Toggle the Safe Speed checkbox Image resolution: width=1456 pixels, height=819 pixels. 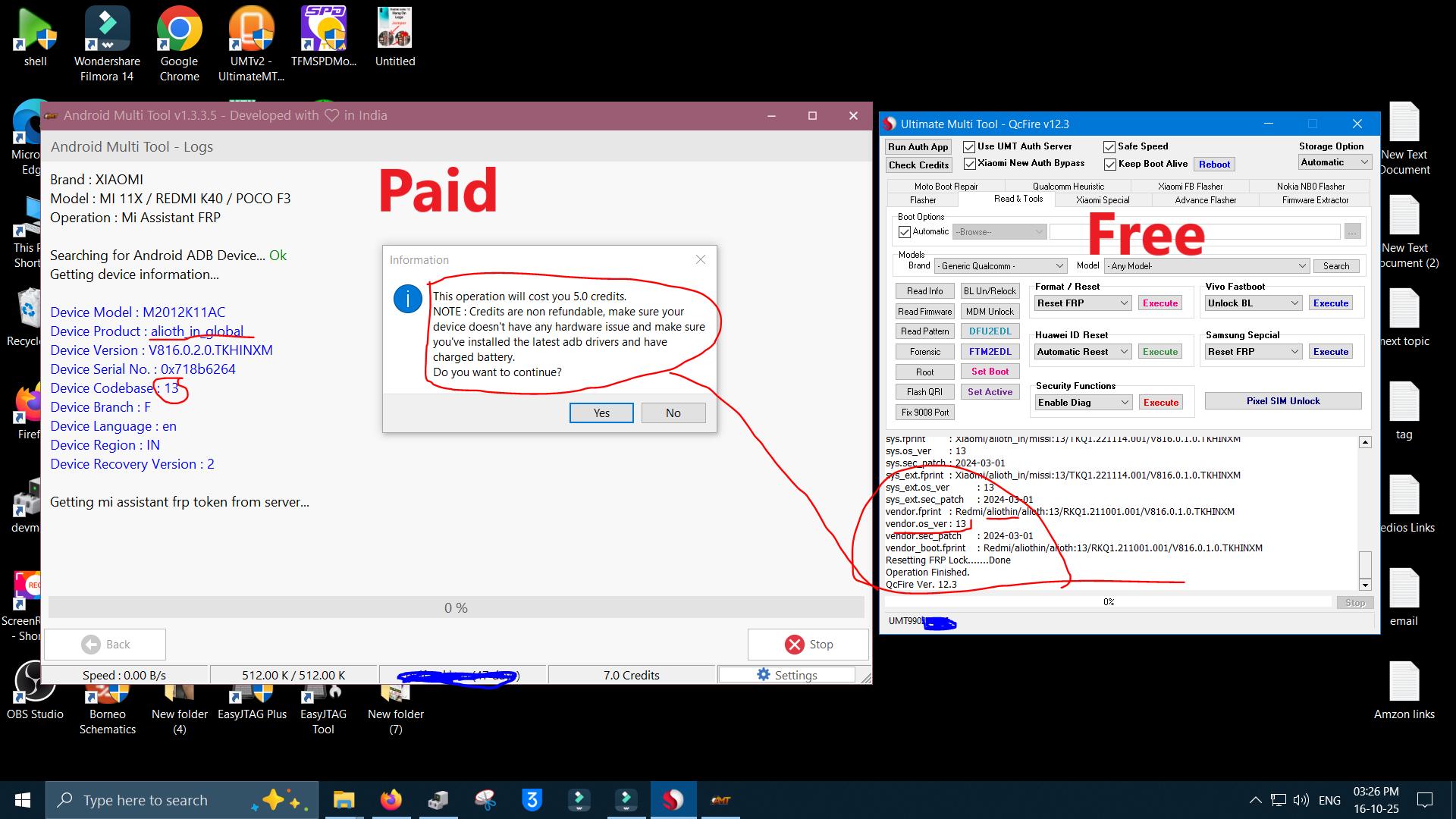click(x=1109, y=146)
